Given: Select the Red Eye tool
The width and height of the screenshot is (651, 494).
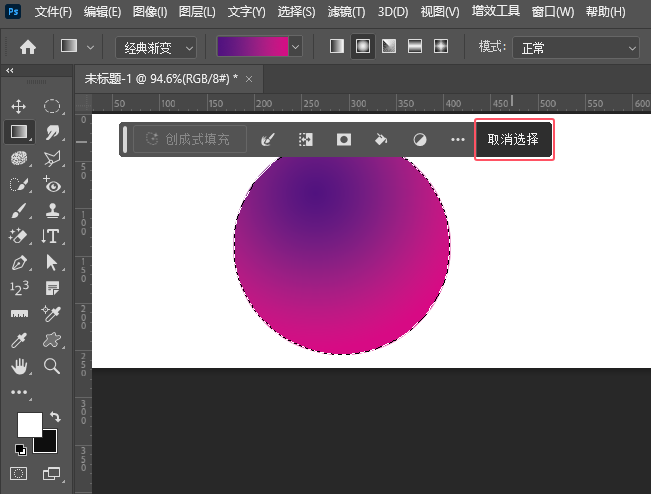Looking at the screenshot, I should pyautogui.click(x=52, y=185).
